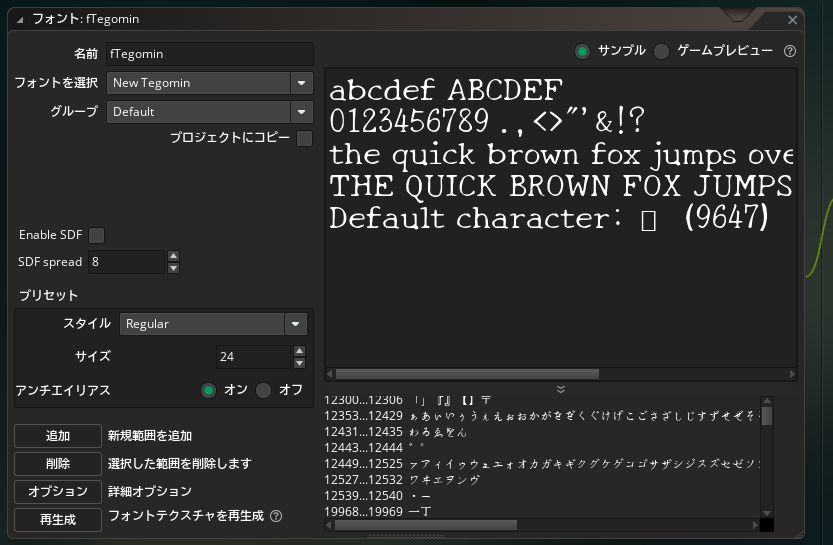Increase font サイズ with up arrow
This screenshot has height=545, width=833.
299,351
